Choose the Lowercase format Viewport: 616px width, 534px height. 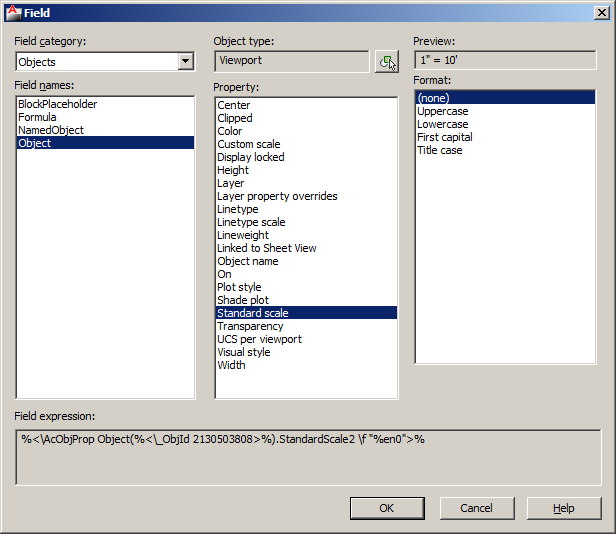click(505, 124)
